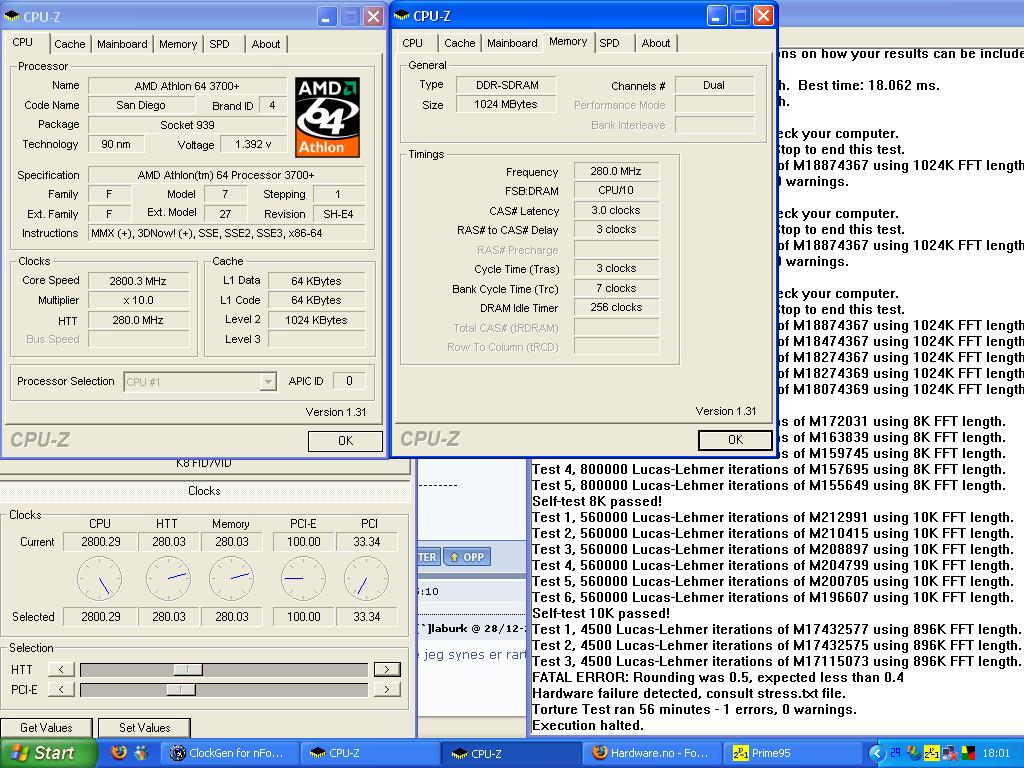Open the Mainboard tab in the left CPU-Z window
Image resolution: width=1024 pixels, height=768 pixels.
pyautogui.click(x=122, y=44)
